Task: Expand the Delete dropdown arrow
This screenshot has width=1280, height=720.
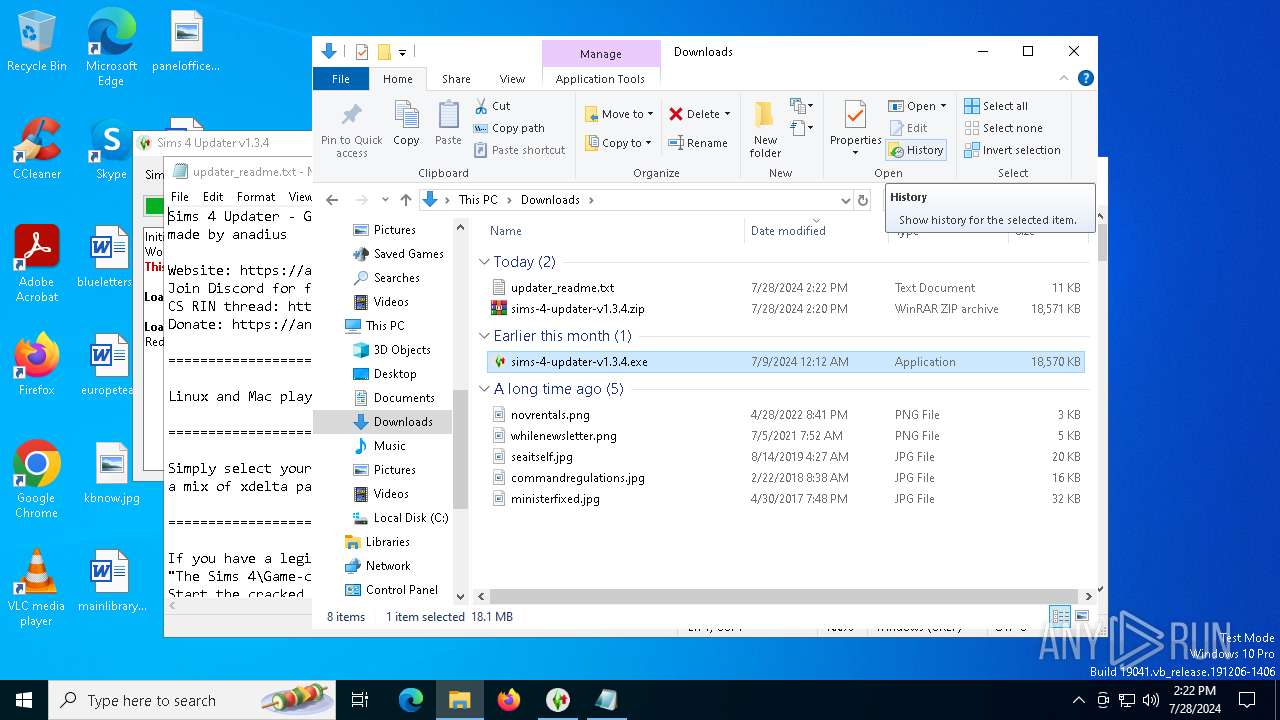Action: coord(727,114)
